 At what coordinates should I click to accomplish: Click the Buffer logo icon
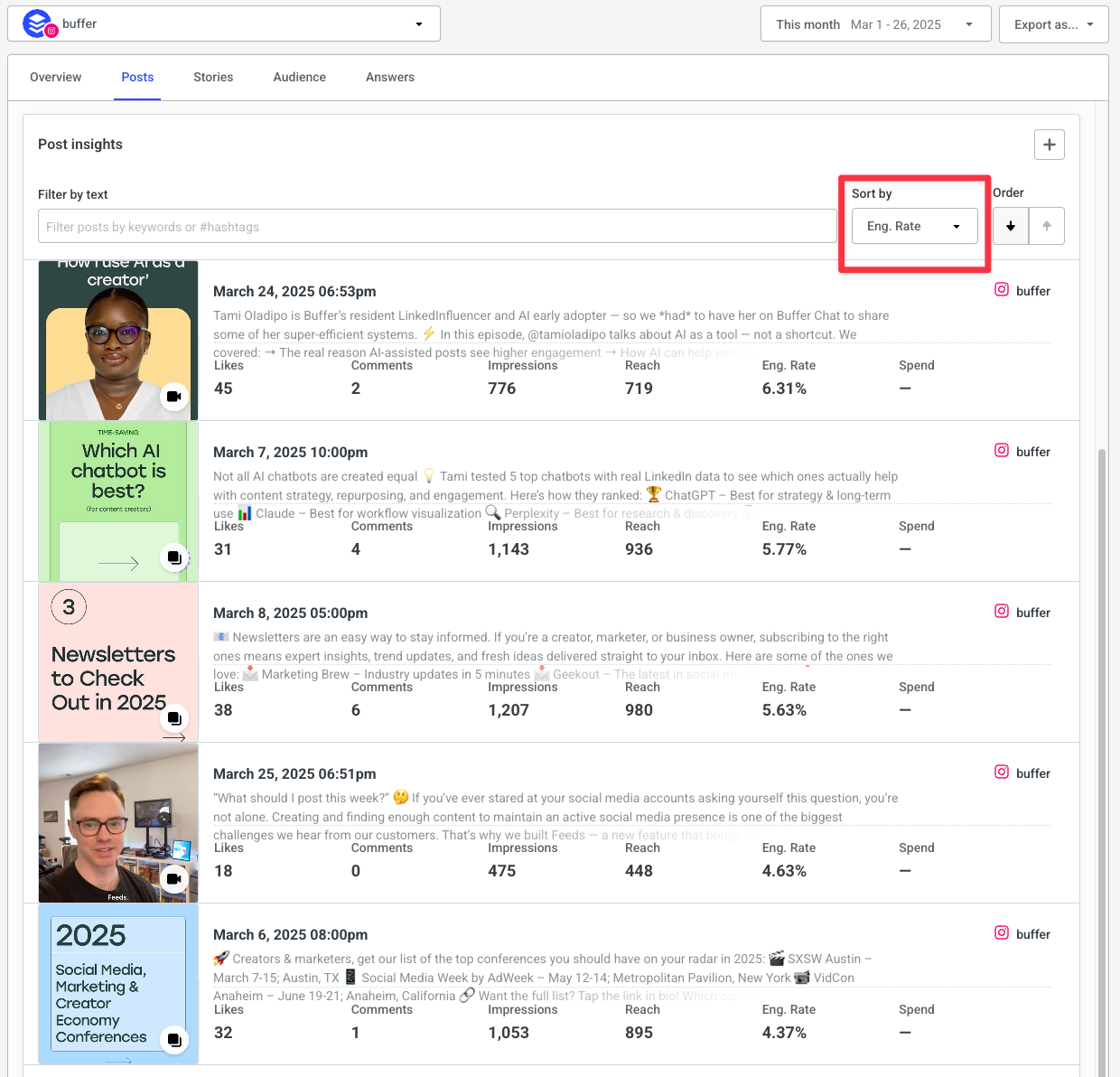[36, 23]
